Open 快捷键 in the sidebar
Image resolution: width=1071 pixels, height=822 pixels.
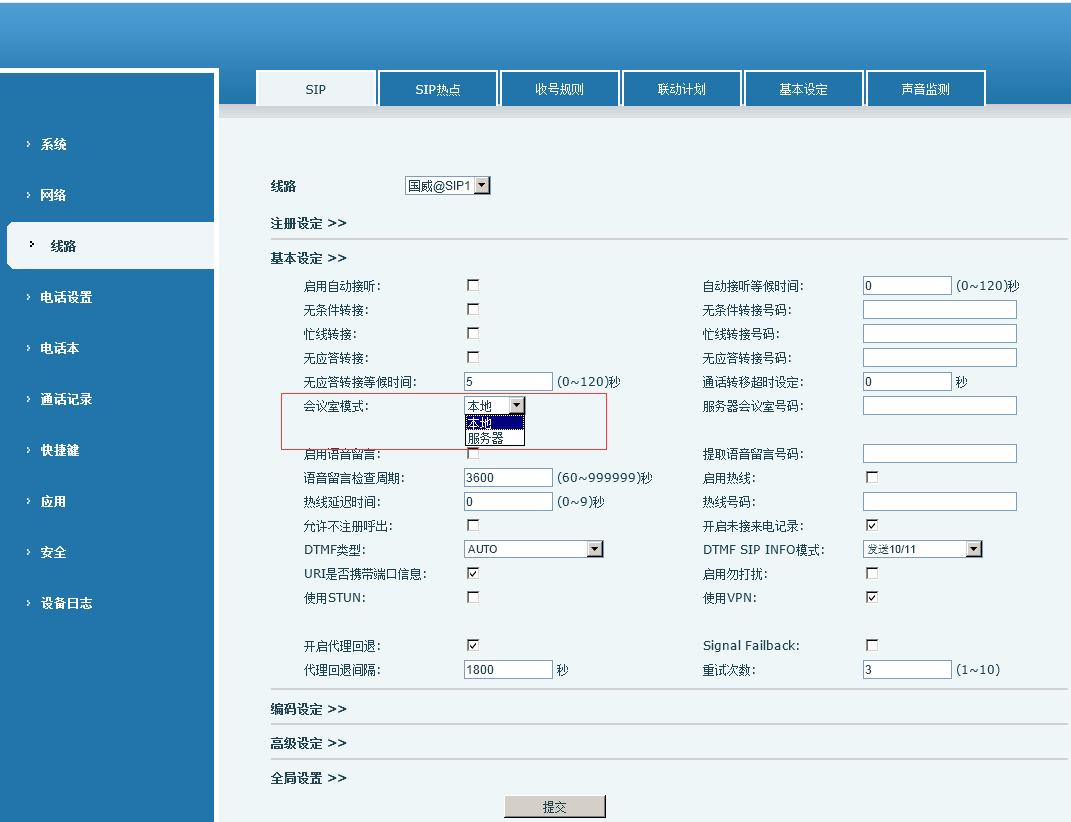(x=59, y=450)
